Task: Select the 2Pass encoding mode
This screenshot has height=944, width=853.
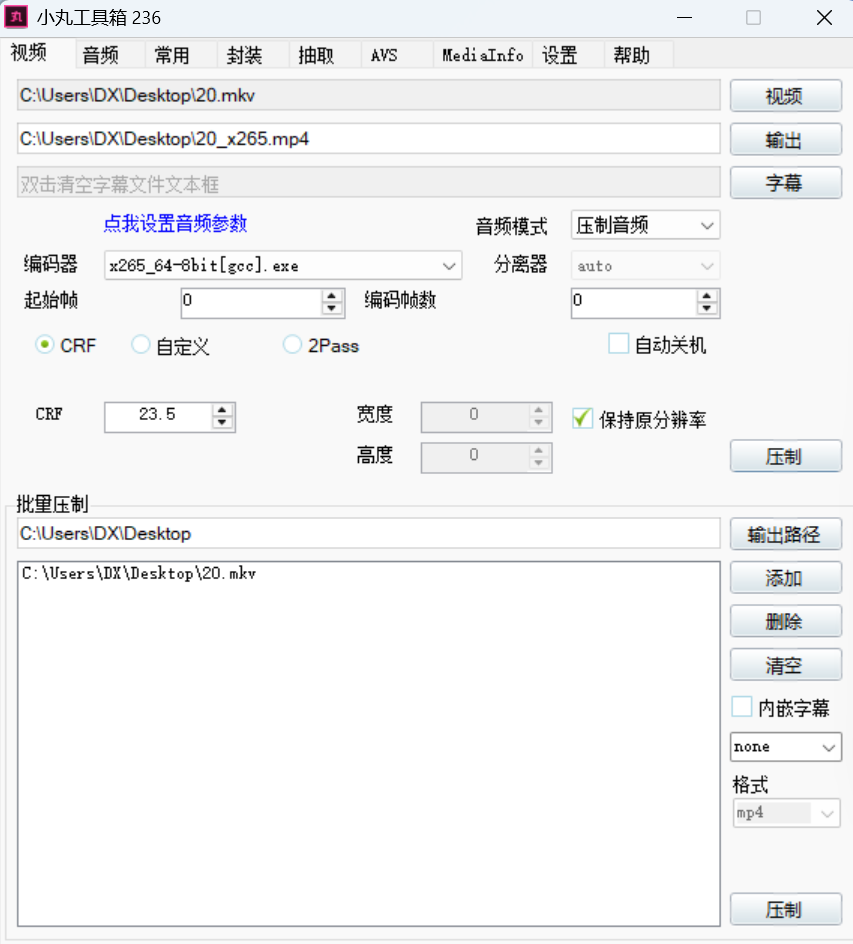Action: click(292, 344)
